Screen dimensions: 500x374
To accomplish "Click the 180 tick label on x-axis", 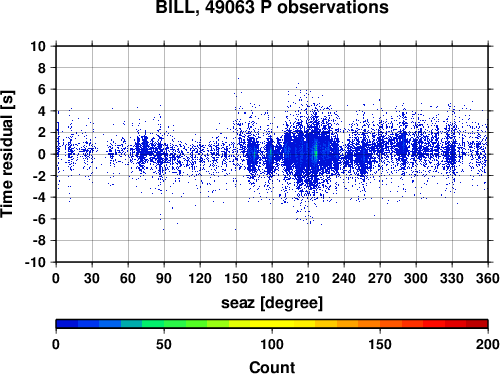I will (x=272, y=278).
